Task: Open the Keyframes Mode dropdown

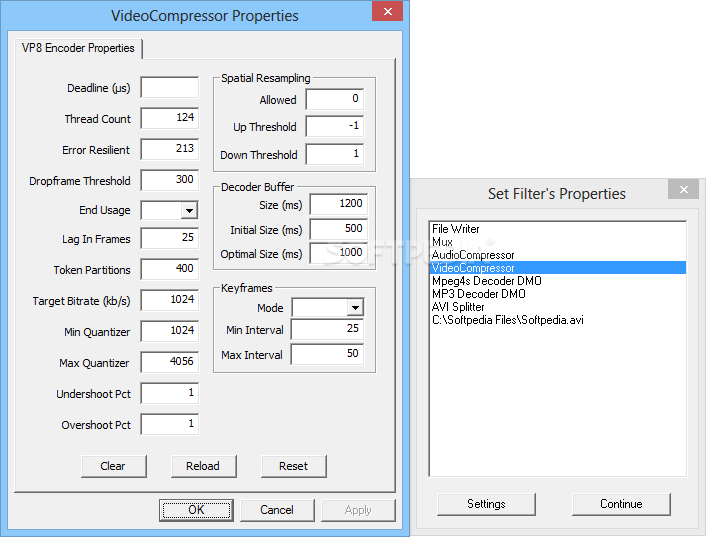Action: pos(355,308)
